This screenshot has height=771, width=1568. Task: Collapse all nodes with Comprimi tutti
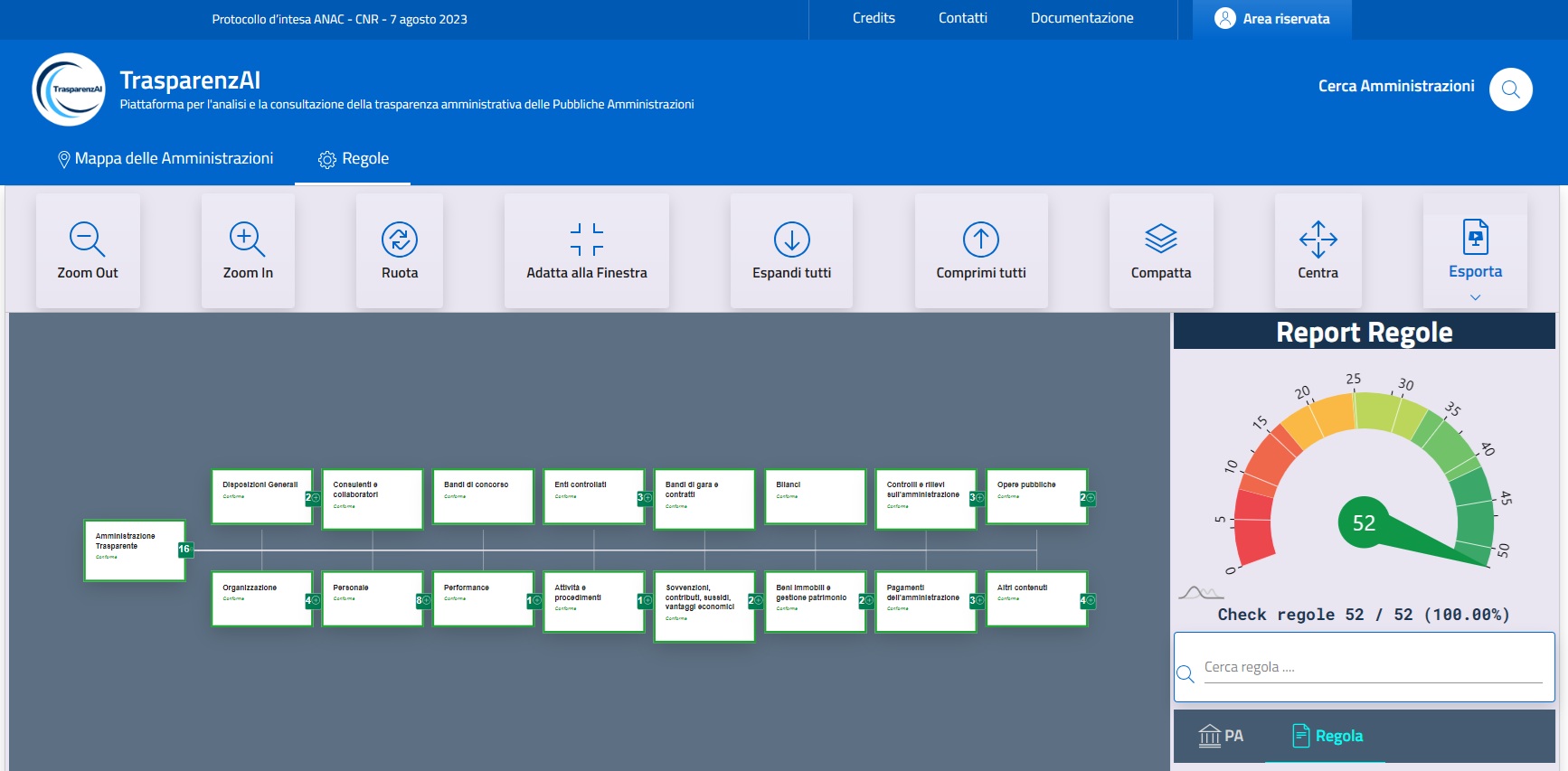[981, 240]
